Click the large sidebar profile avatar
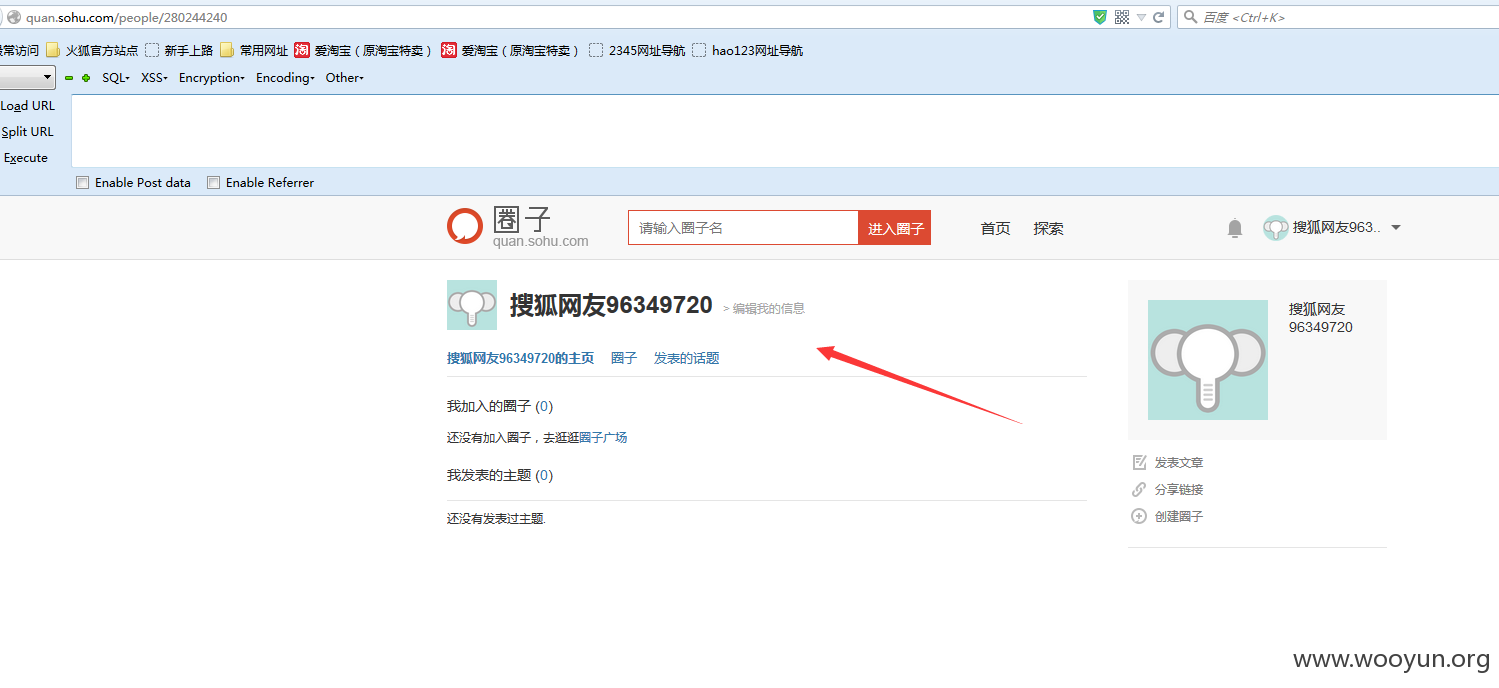The width and height of the screenshot is (1499, 688). coord(1208,360)
